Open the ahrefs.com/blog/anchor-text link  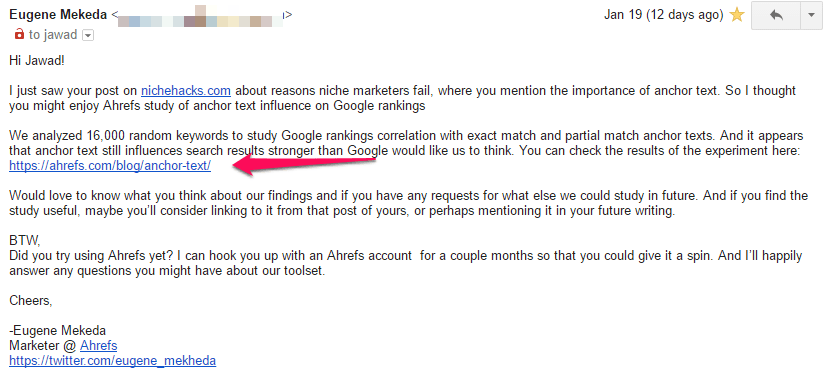(110, 166)
